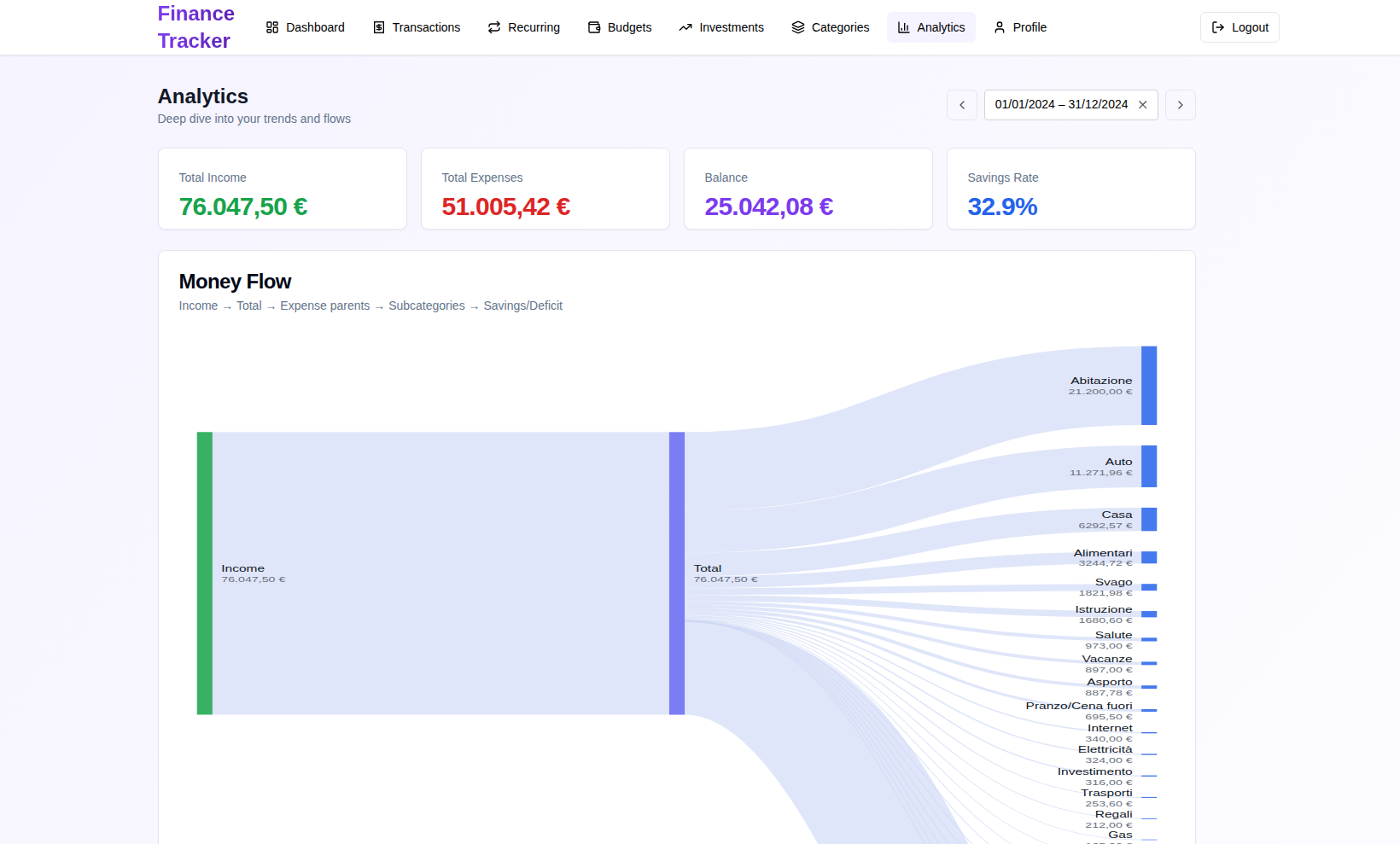Image resolution: width=1400 pixels, height=844 pixels.
Task: Click the Budgets wallet icon
Action: tap(594, 27)
